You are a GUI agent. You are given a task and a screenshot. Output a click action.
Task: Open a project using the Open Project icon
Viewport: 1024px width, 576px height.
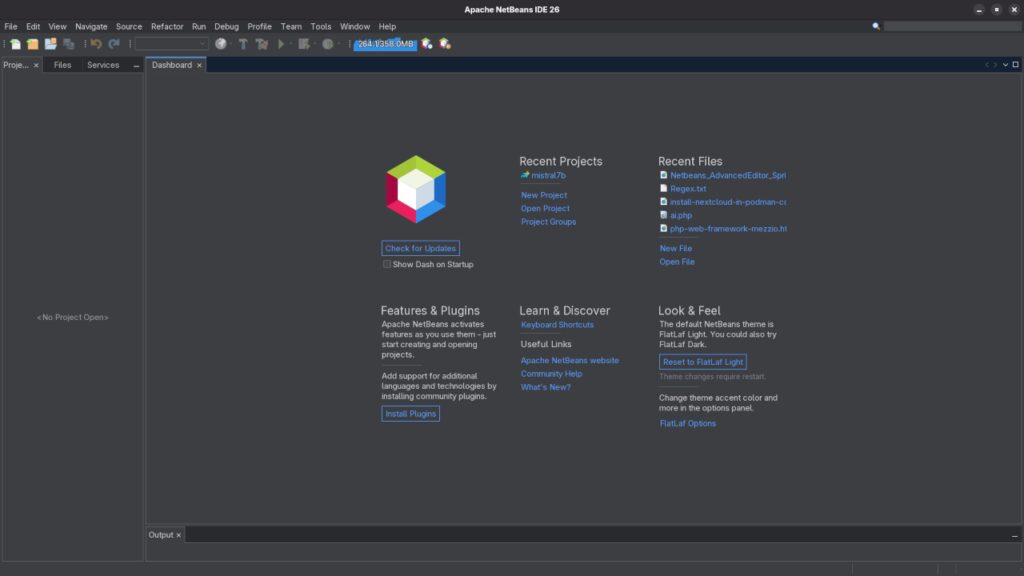pos(48,44)
